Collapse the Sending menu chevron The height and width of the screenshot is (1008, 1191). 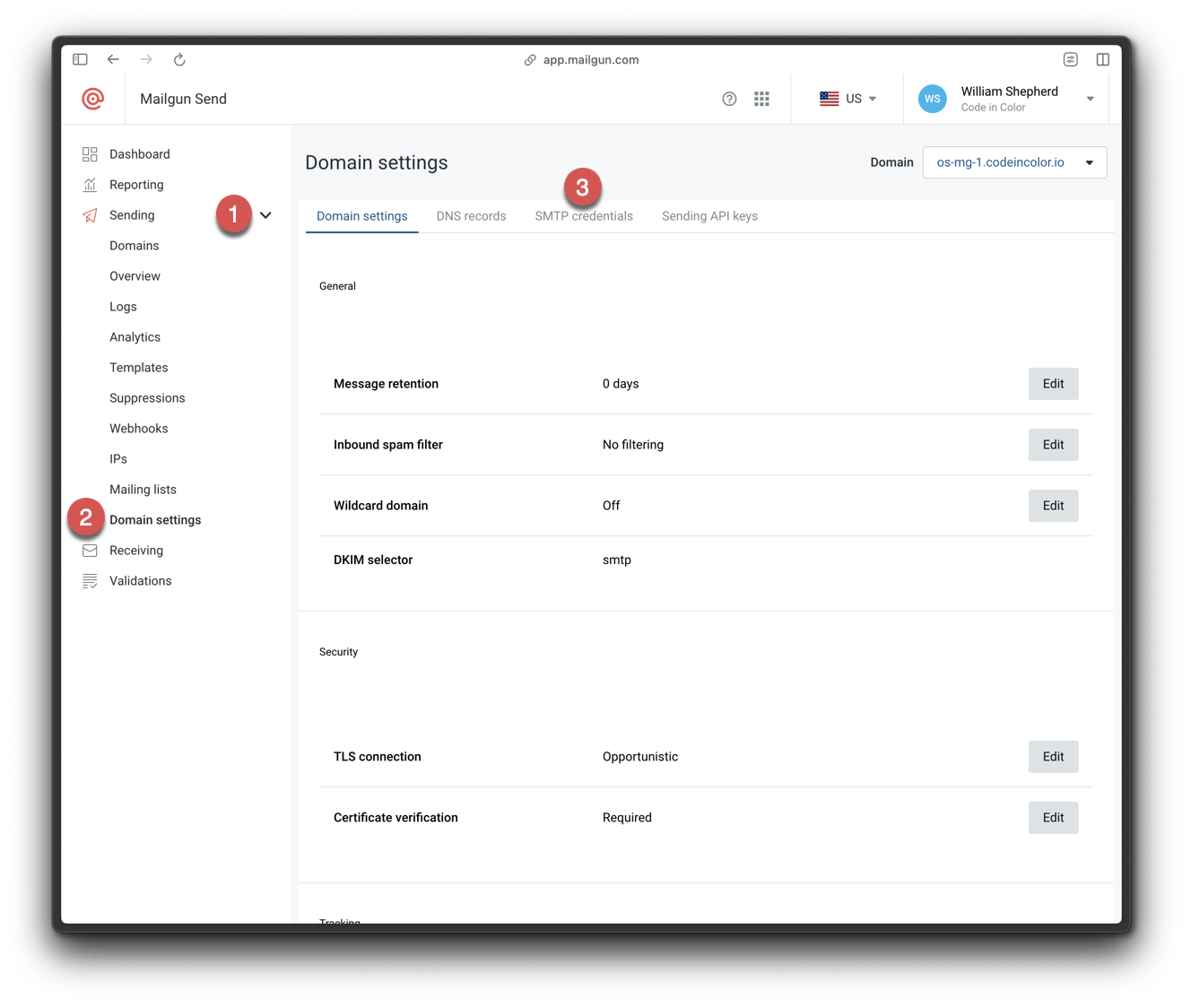pos(265,215)
